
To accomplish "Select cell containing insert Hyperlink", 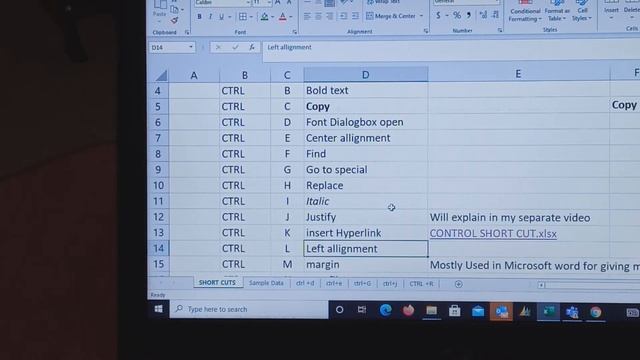I will (366, 233).
